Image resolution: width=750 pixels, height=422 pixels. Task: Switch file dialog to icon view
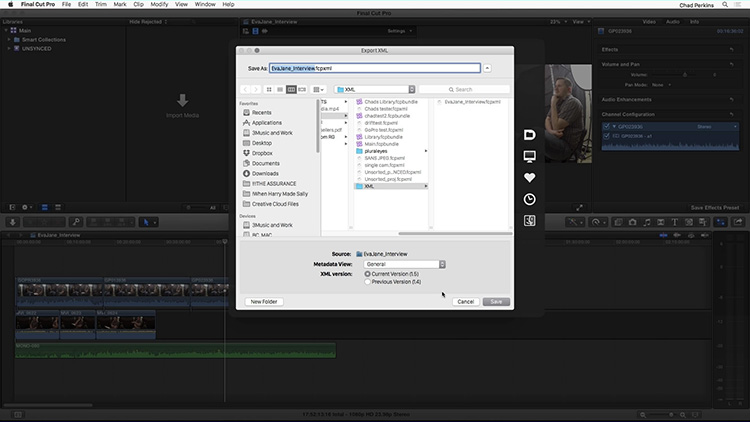(269, 89)
